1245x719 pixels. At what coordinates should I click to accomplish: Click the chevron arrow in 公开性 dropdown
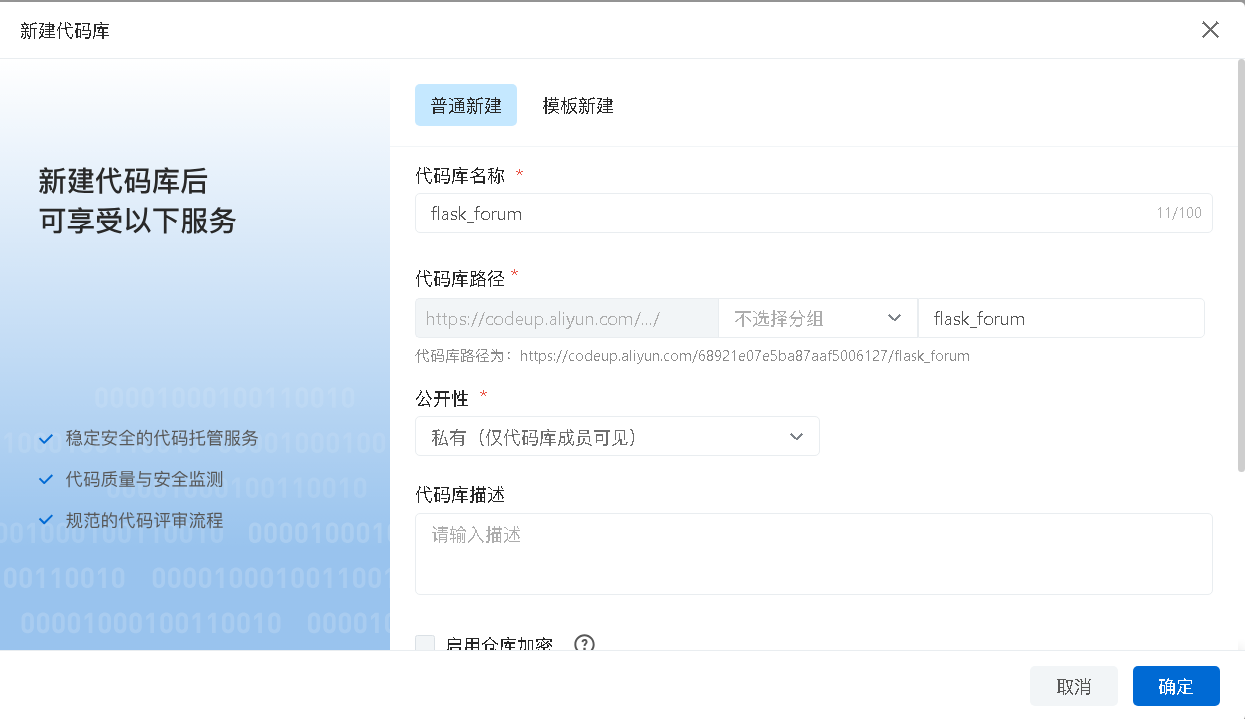tap(796, 436)
